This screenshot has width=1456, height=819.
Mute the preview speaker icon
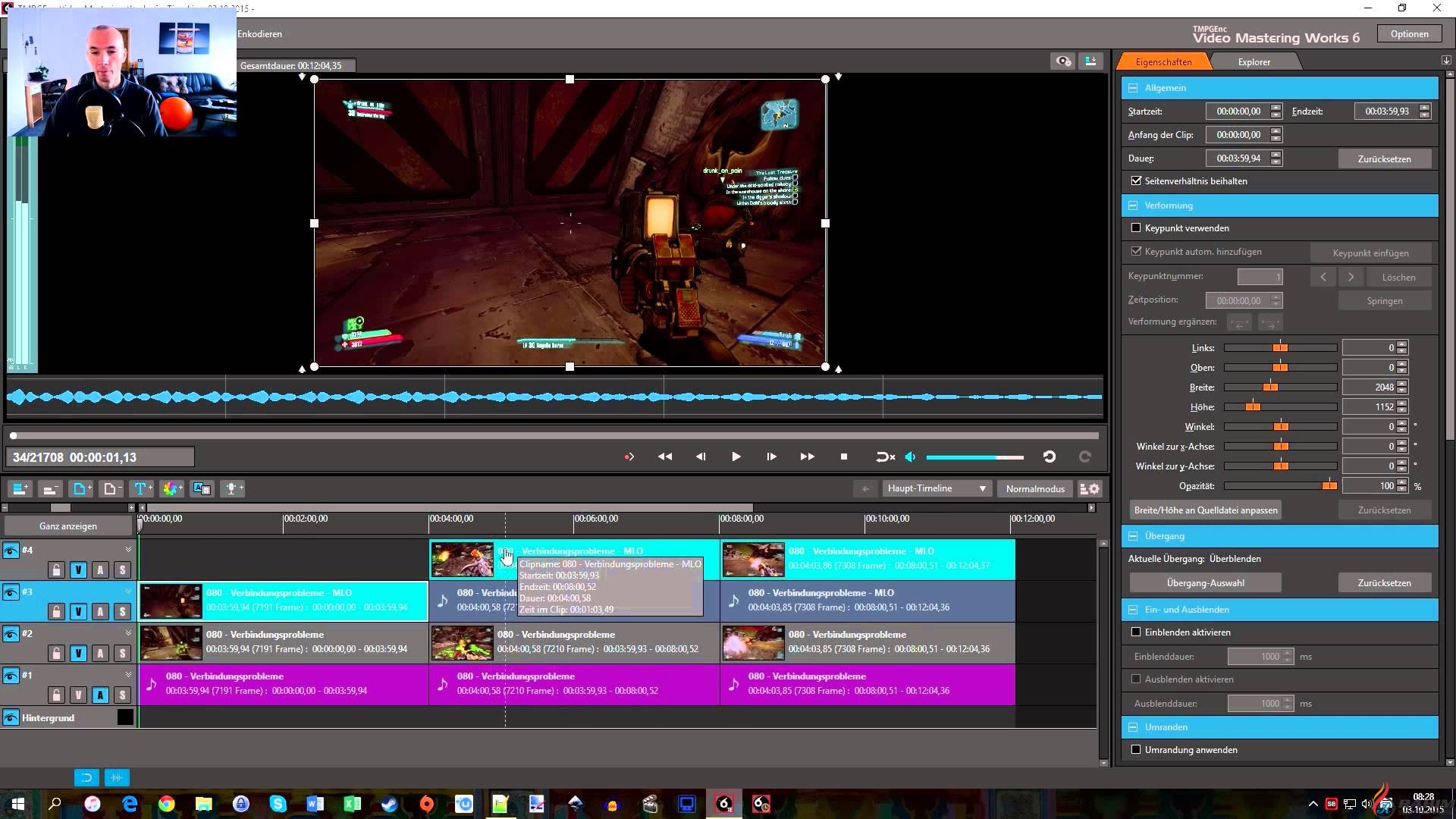click(911, 457)
